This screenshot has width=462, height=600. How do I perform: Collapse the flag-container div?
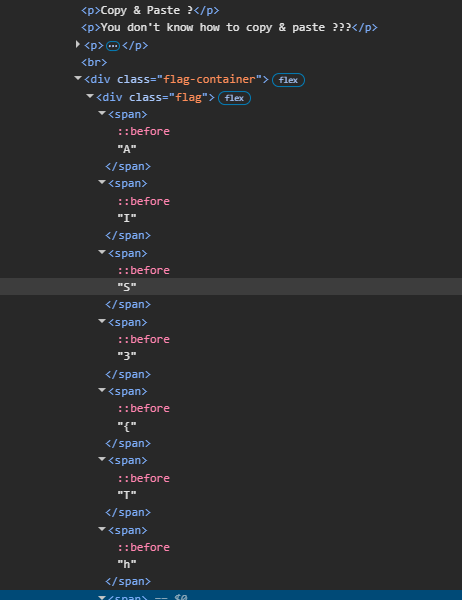(78, 78)
